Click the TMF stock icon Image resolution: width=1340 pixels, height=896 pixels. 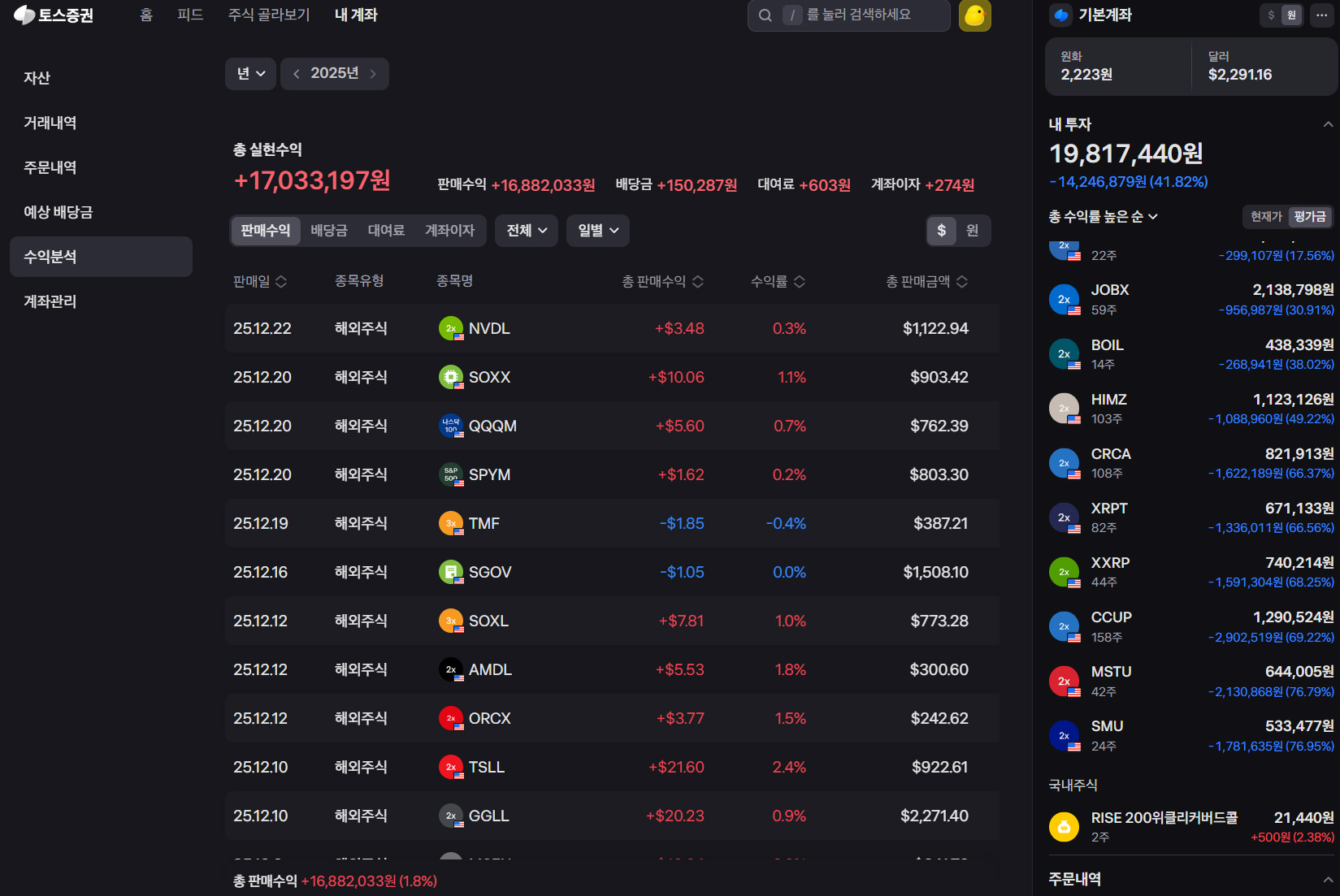coord(451,523)
